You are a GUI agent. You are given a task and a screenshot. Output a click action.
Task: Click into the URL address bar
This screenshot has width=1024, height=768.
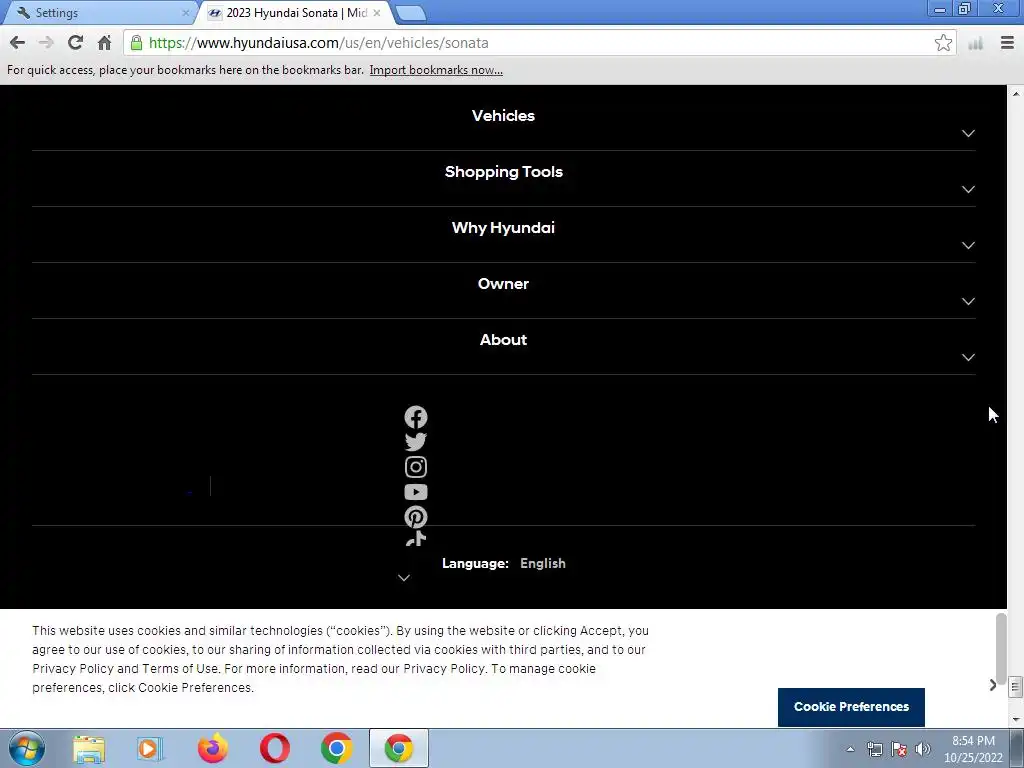[x=539, y=43]
